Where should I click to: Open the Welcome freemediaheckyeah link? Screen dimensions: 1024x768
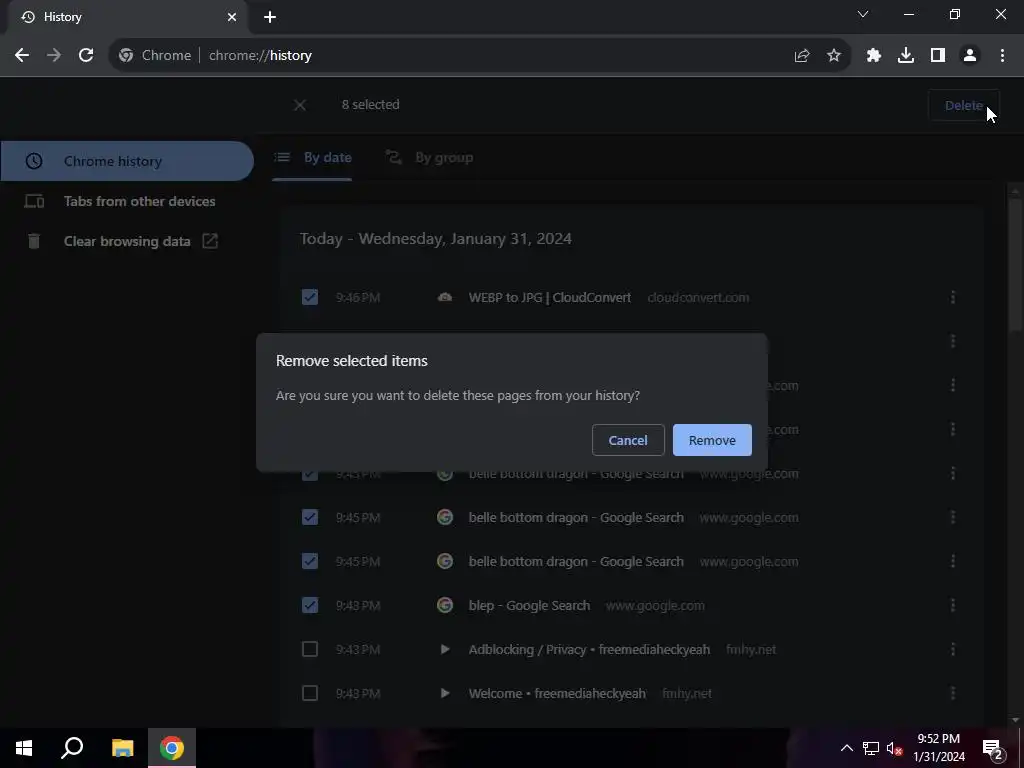pyautogui.click(x=557, y=693)
